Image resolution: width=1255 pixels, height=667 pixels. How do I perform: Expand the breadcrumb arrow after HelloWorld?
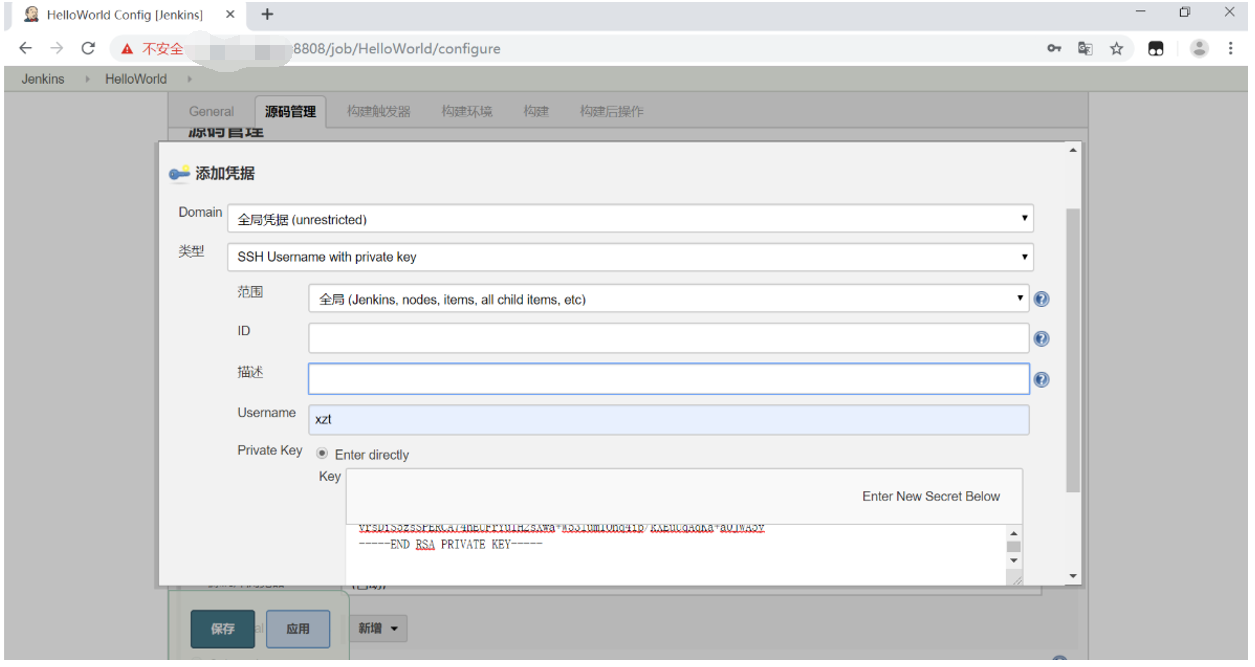point(189,79)
